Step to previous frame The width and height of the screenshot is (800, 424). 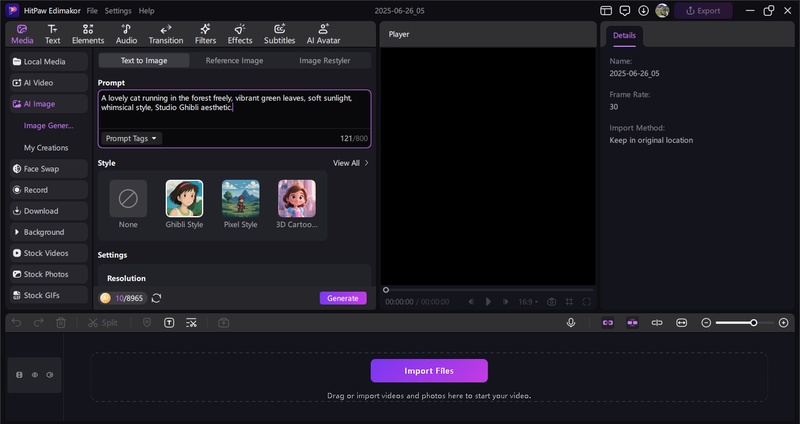(471, 302)
